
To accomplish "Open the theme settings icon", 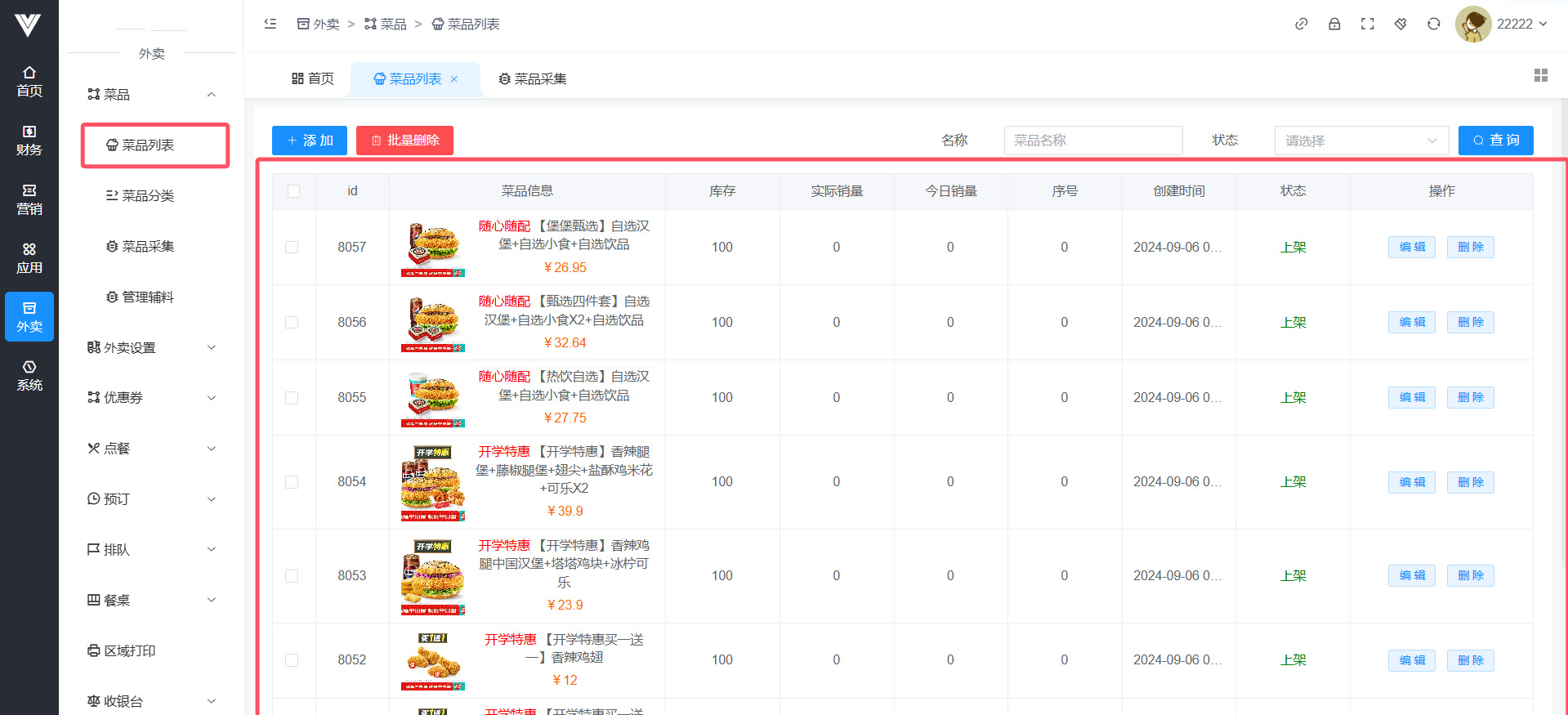I will (x=1400, y=24).
